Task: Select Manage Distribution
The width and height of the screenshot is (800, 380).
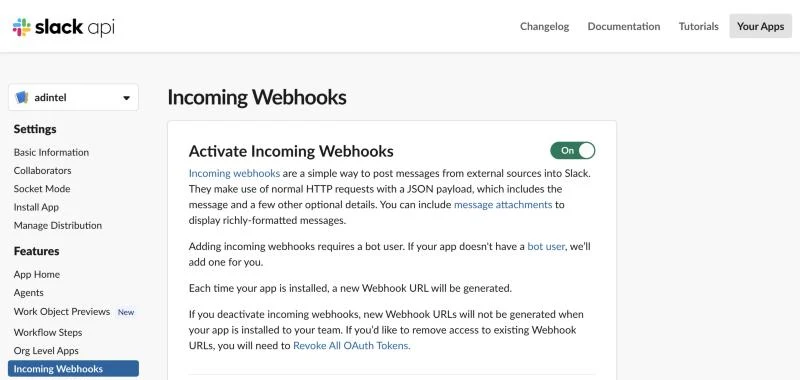Action: pos(58,225)
